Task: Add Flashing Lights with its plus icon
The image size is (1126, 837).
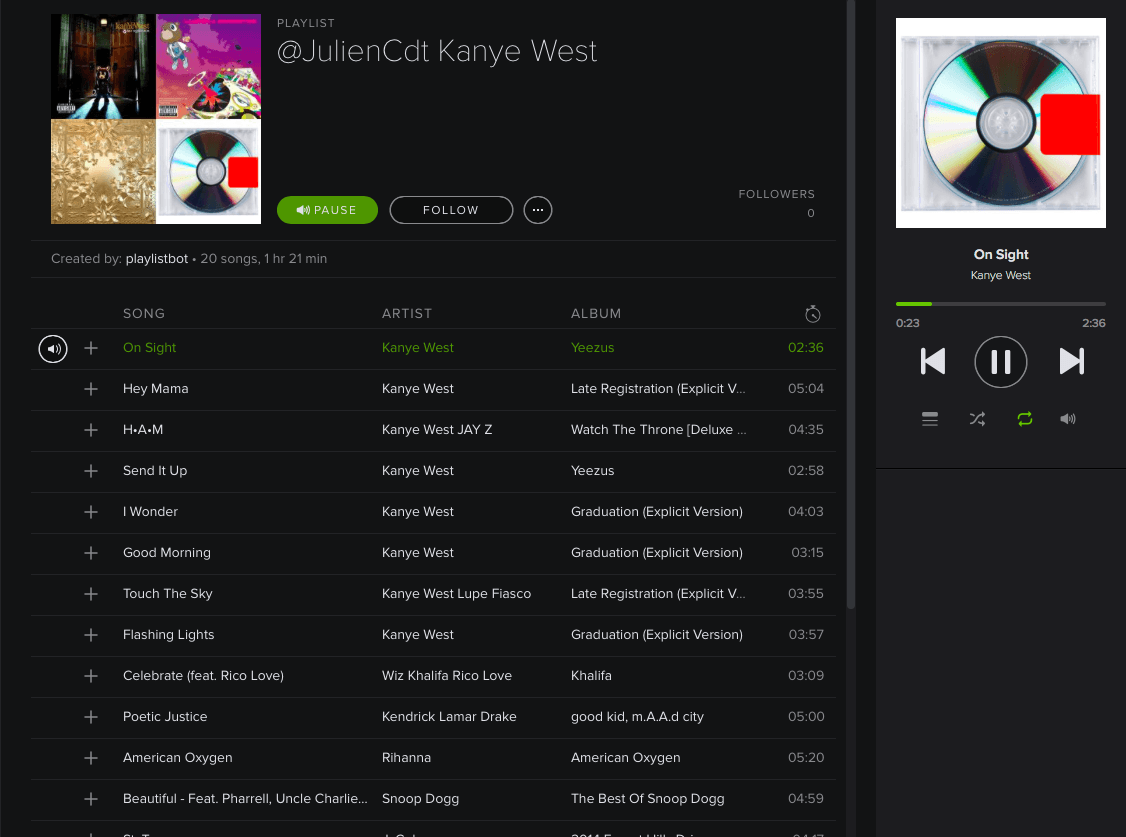Action: [91, 635]
